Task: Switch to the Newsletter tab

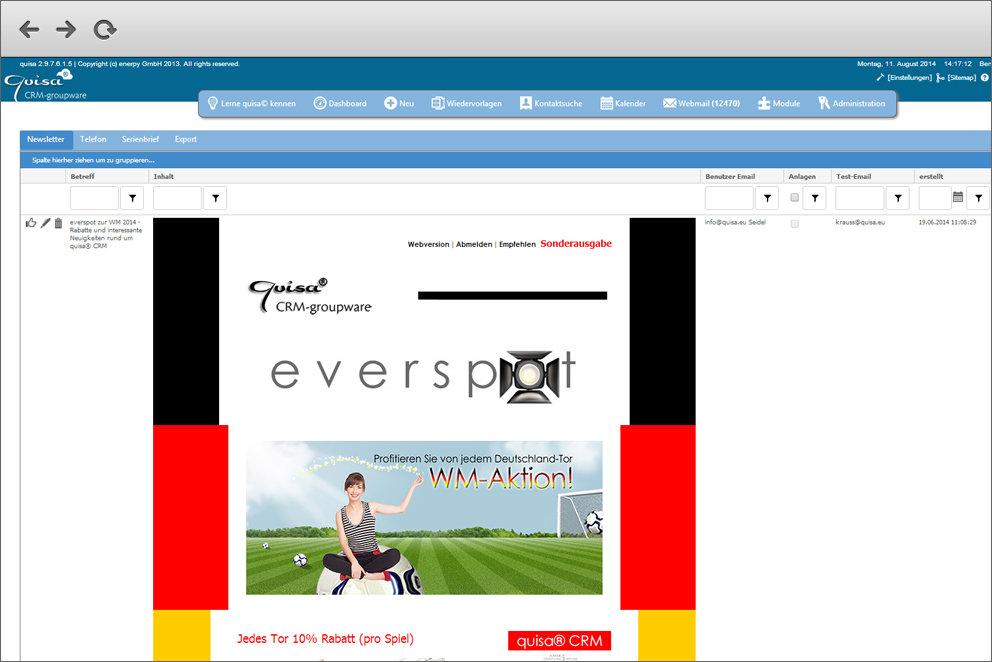Action: pos(46,139)
